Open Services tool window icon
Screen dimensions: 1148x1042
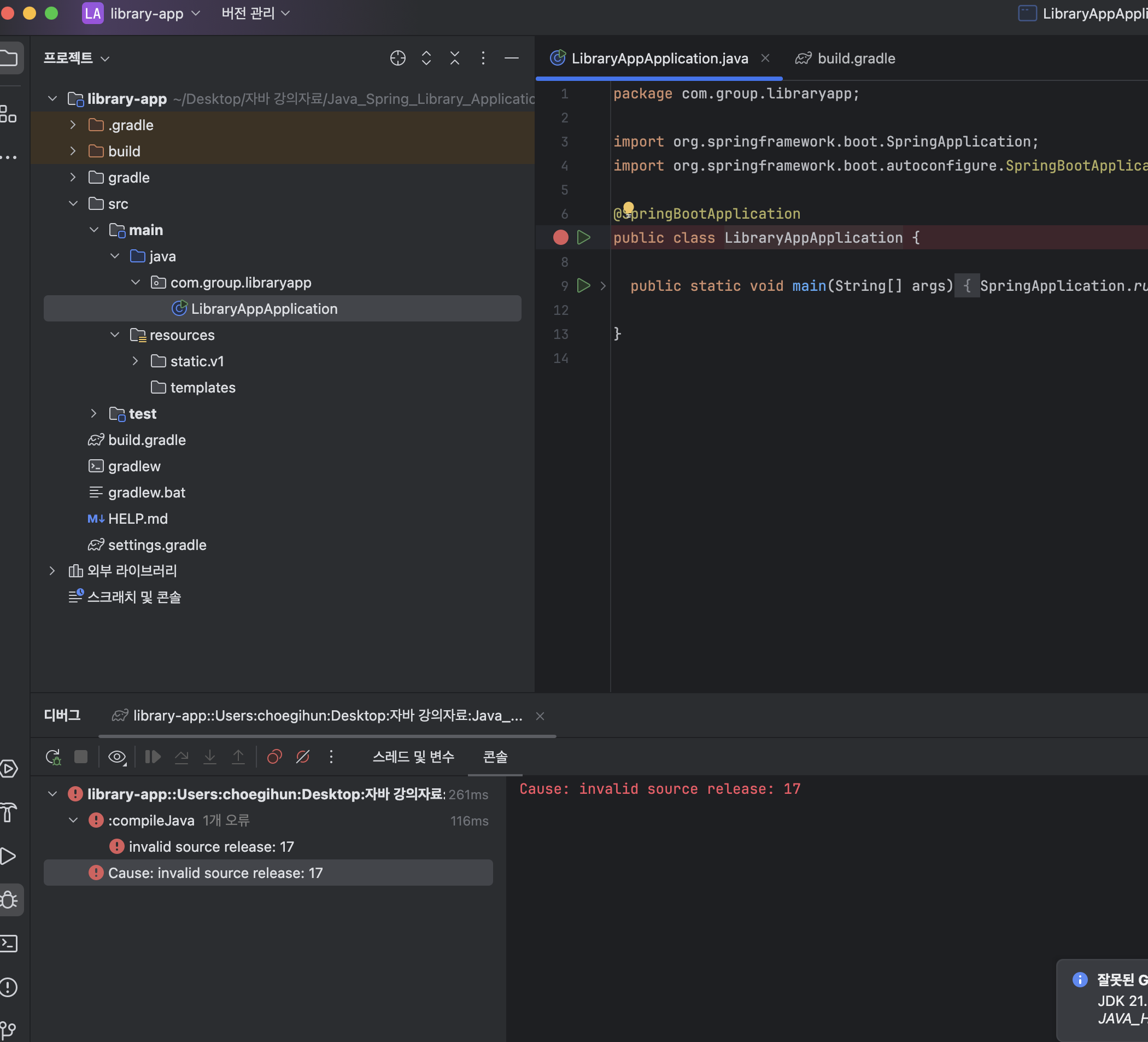(9, 769)
